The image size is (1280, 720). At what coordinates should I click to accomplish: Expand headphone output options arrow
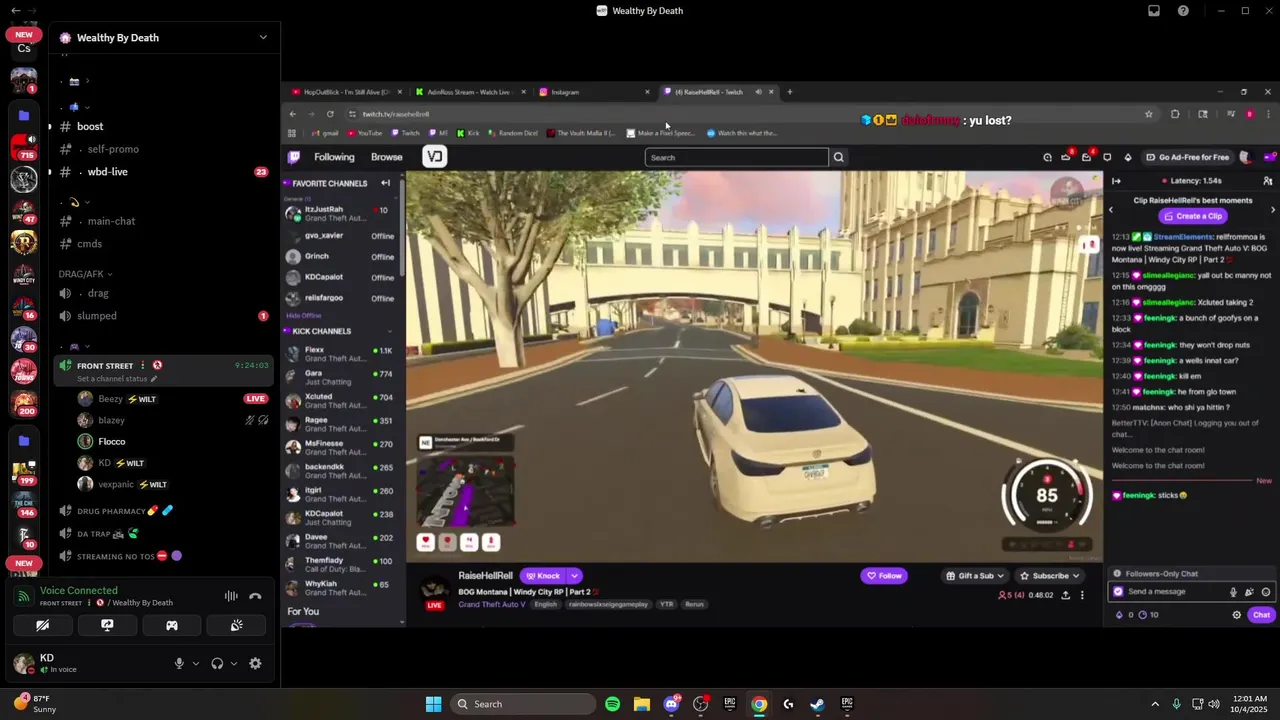(234, 663)
